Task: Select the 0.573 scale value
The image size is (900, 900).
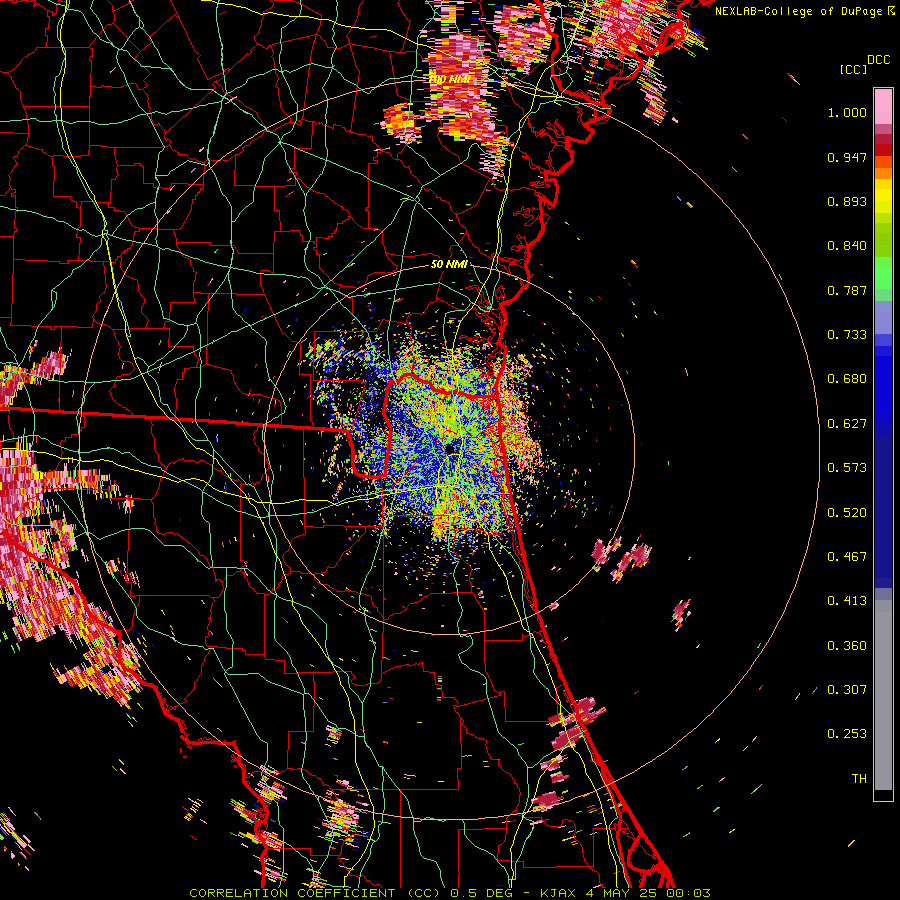Action: [847, 468]
